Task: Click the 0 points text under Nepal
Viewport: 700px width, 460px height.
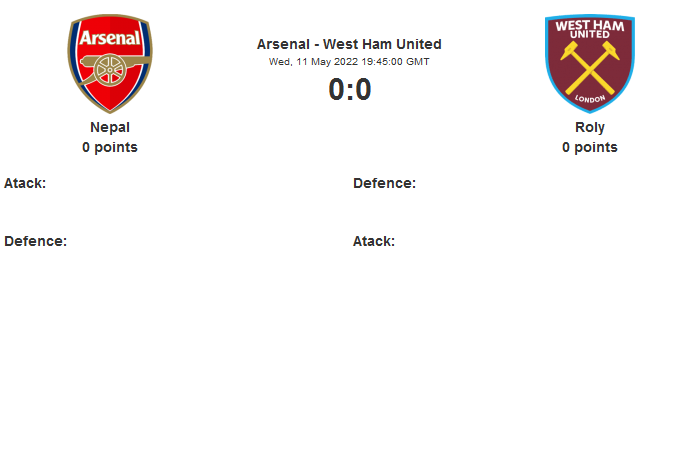Action: click(x=110, y=147)
